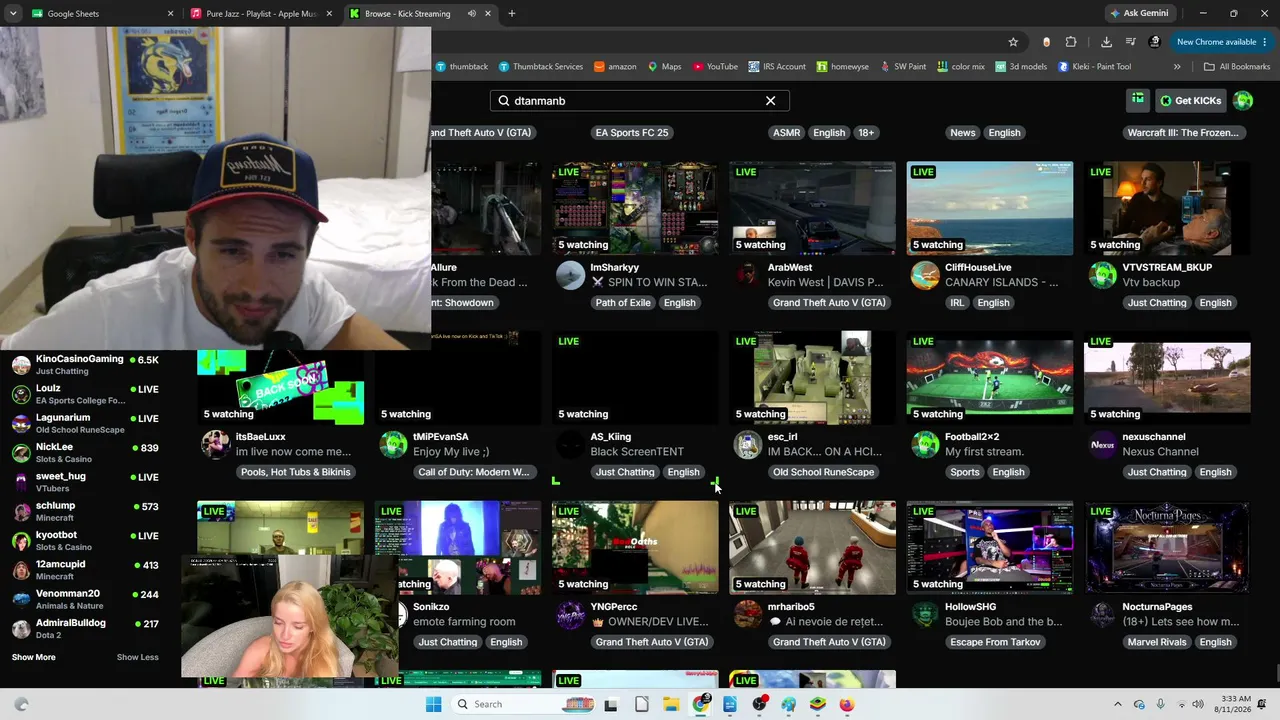Open the CliffHouseLive stream thumbnail
The width and height of the screenshot is (1280, 720).
[990, 208]
